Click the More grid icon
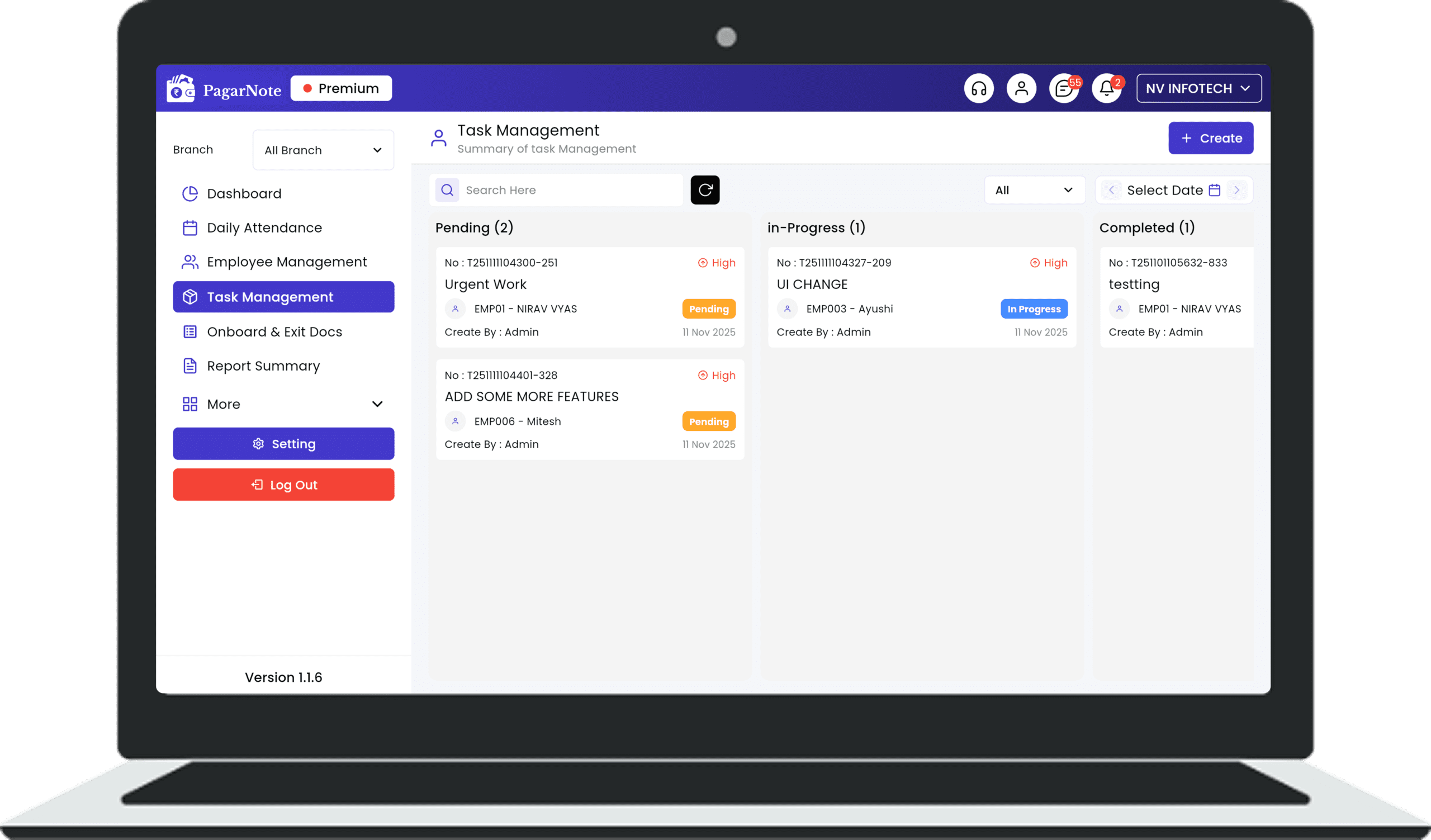The image size is (1431, 840). (x=189, y=404)
